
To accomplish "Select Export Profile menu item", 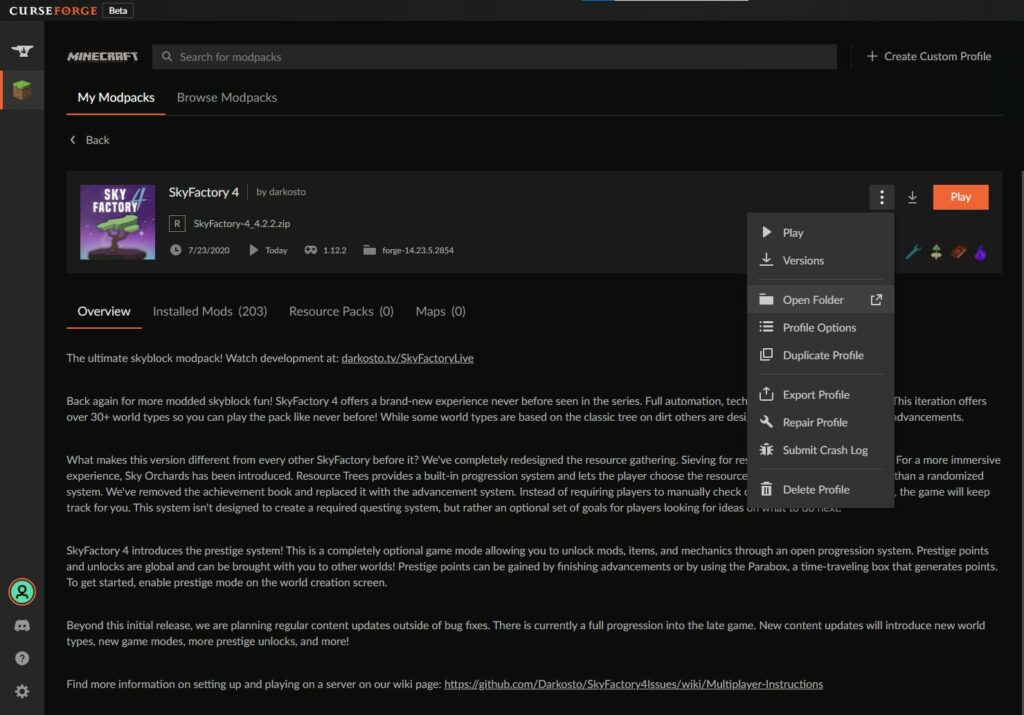I will click(820, 394).
